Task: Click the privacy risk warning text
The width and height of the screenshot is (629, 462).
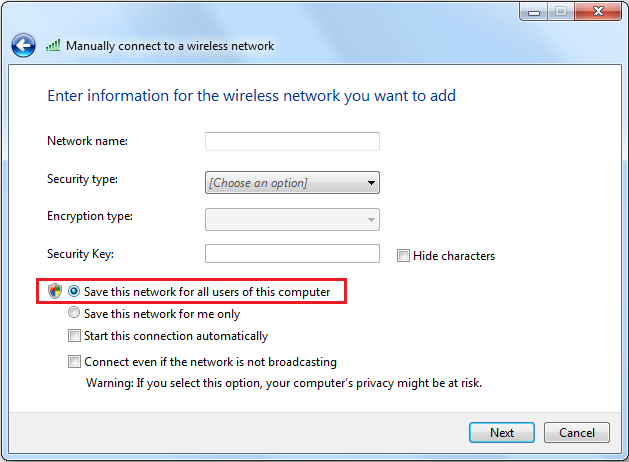Action: [x=284, y=383]
